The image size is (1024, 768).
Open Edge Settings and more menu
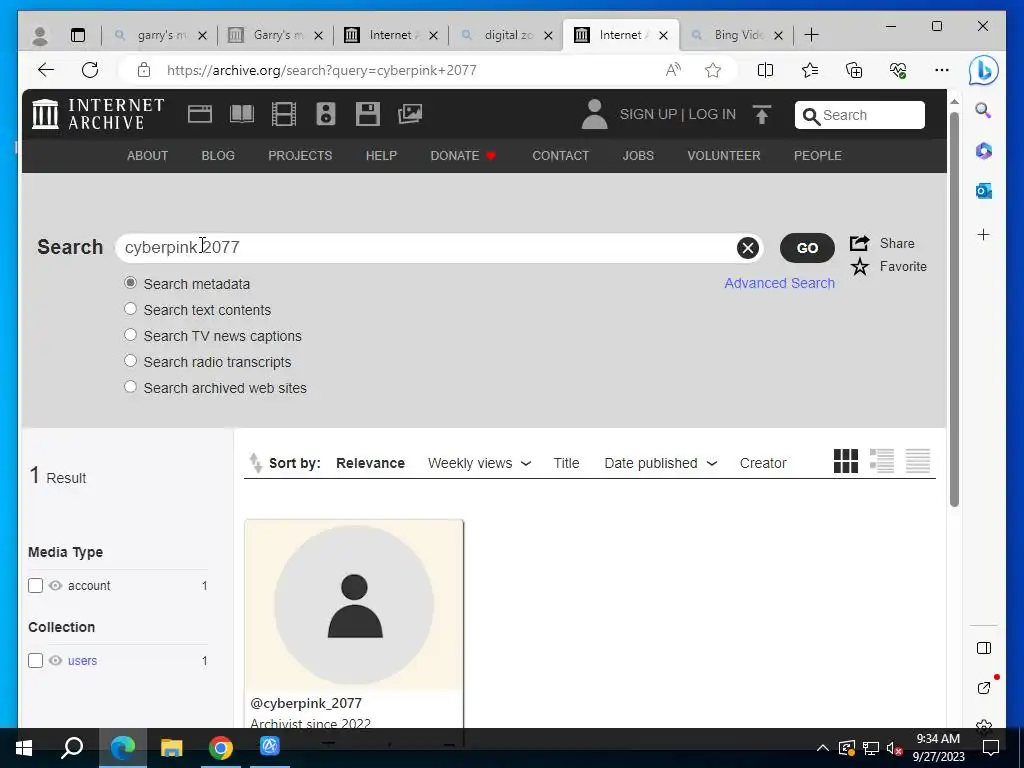tap(942, 70)
